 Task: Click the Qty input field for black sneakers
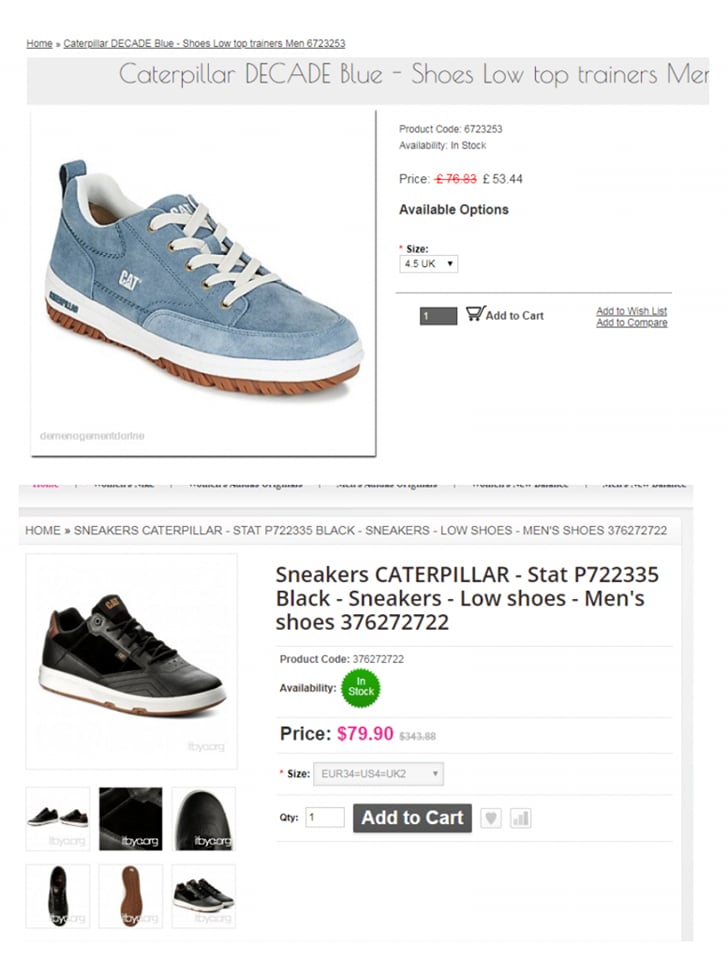[x=325, y=817]
